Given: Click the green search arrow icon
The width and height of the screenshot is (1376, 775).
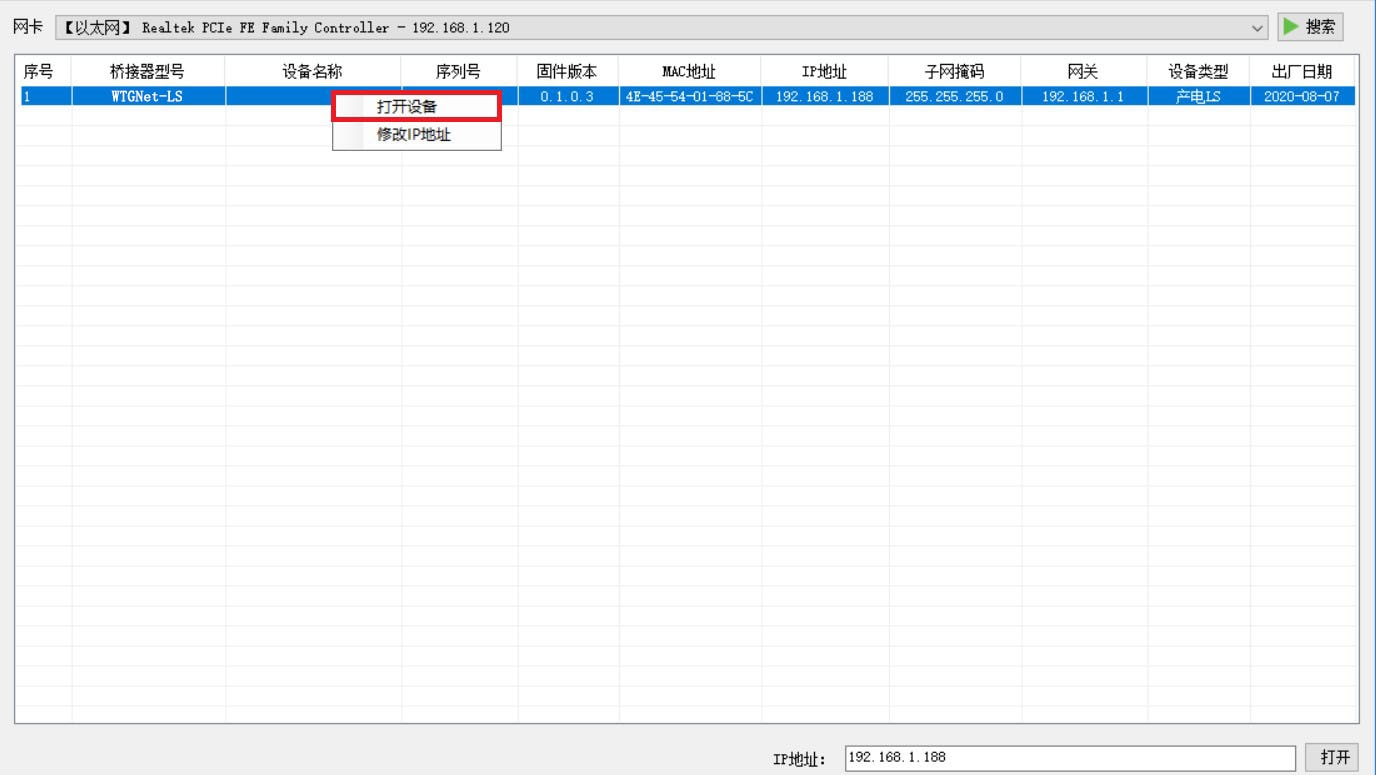Looking at the screenshot, I should point(1291,27).
